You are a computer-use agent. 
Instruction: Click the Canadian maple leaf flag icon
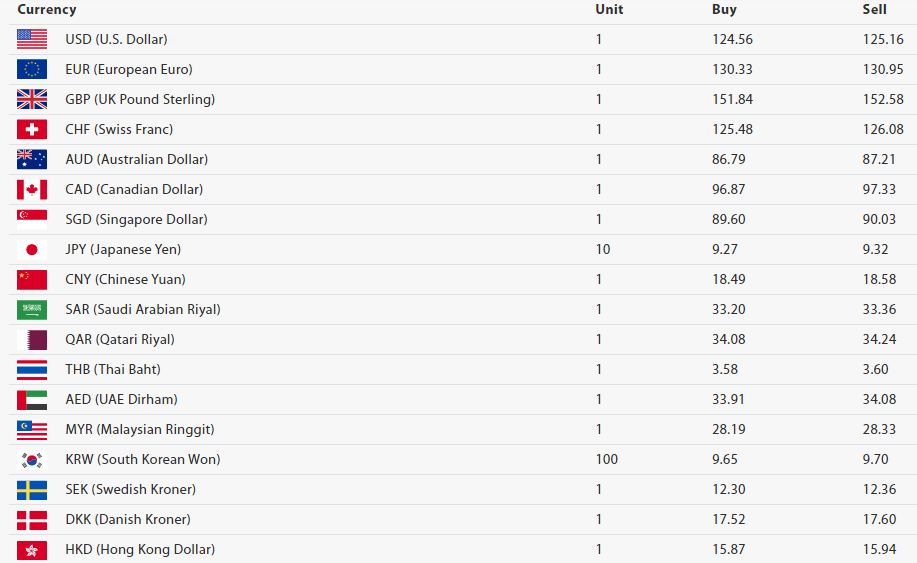32,189
